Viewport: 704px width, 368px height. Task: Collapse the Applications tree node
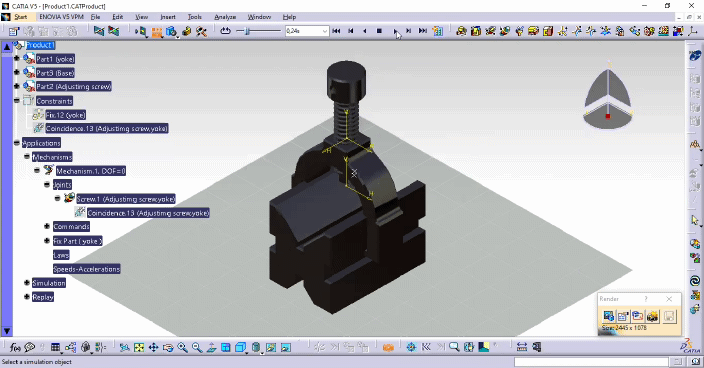[x=17, y=143]
